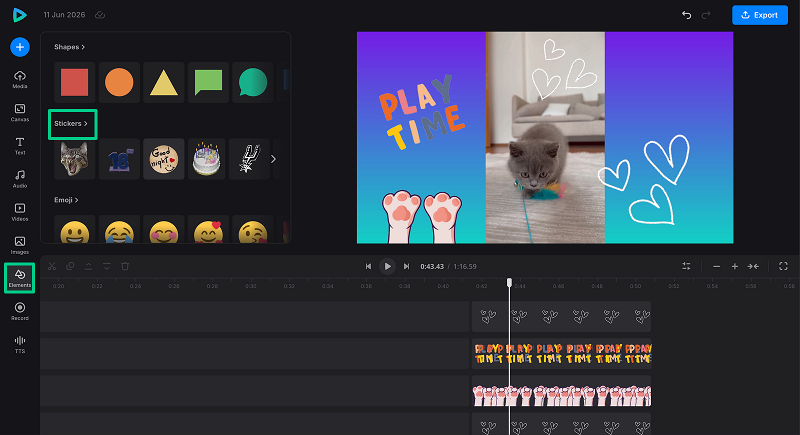Click the split scissors tool
Image resolution: width=800 pixels, height=435 pixels.
(52, 266)
